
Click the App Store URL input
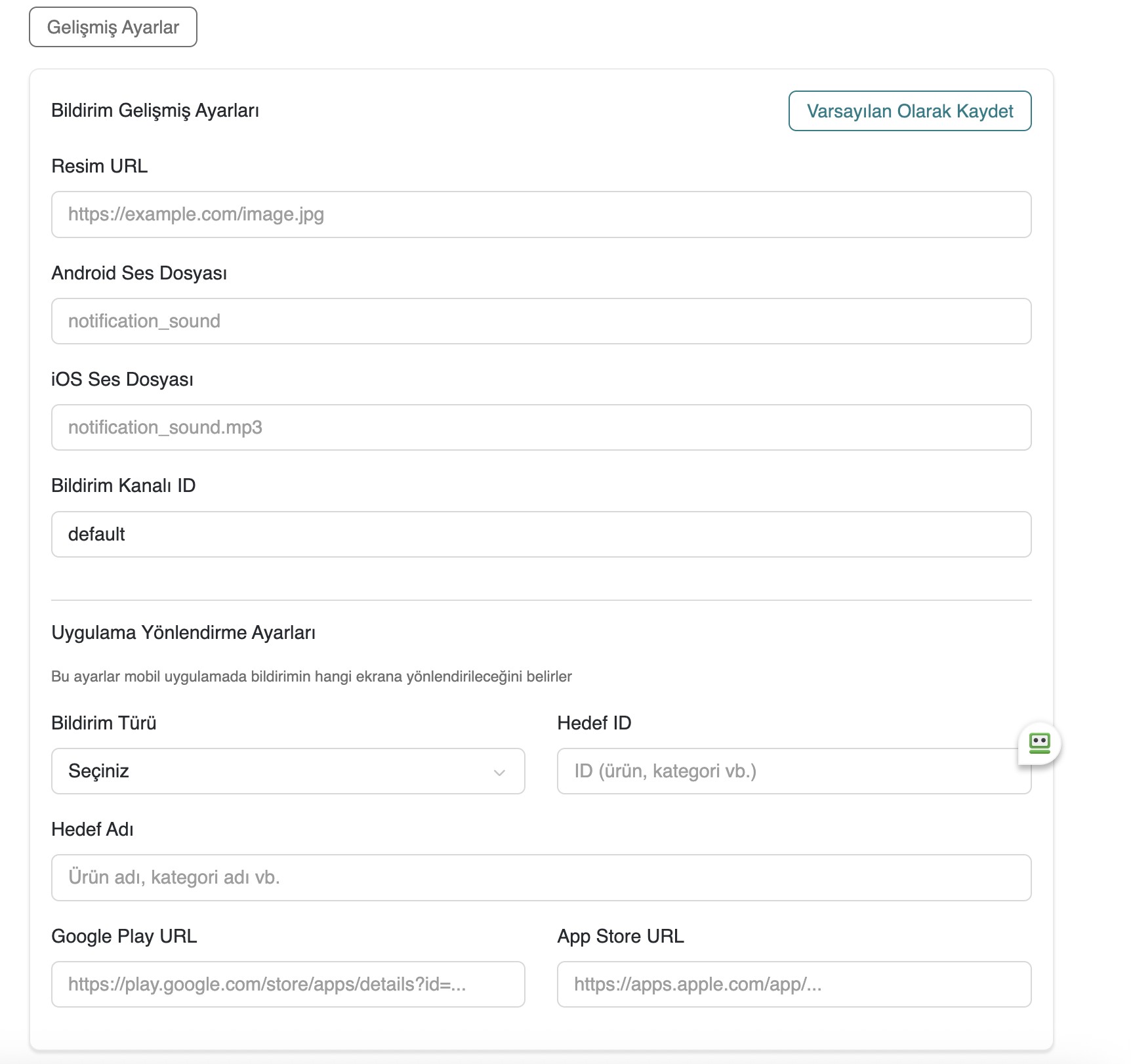[x=794, y=984]
